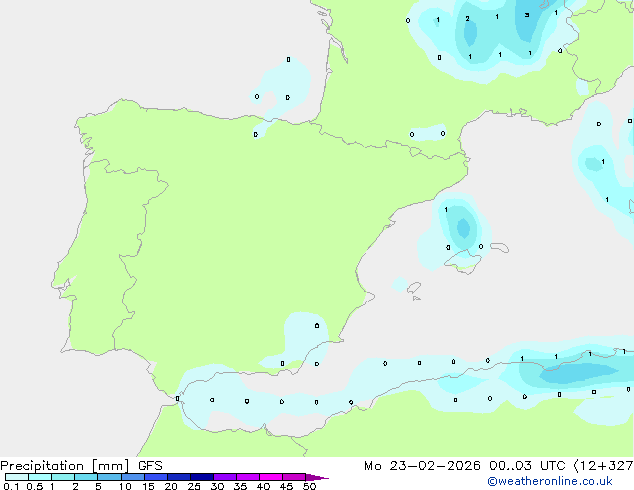Click the '00..03 UTC' time text
The height and width of the screenshot is (490, 634).
[527, 466]
